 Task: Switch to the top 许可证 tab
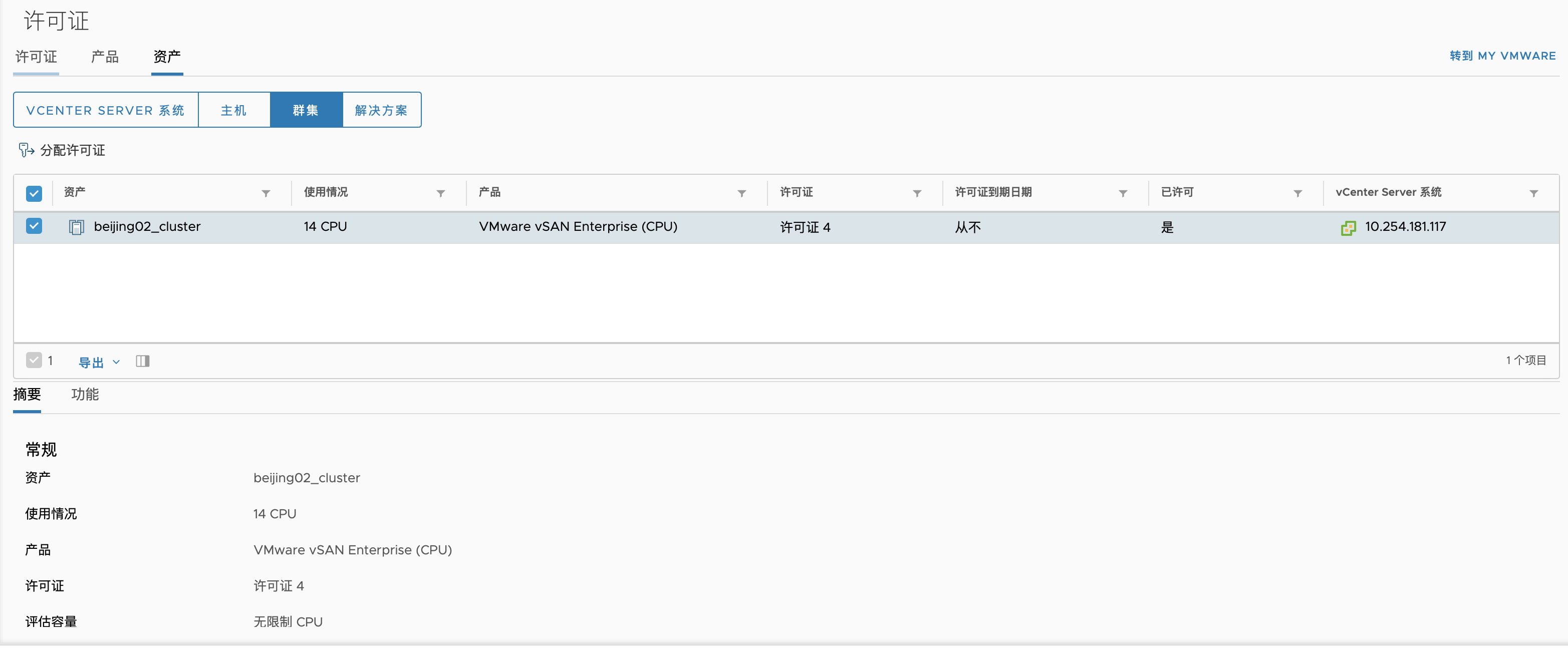tap(36, 57)
